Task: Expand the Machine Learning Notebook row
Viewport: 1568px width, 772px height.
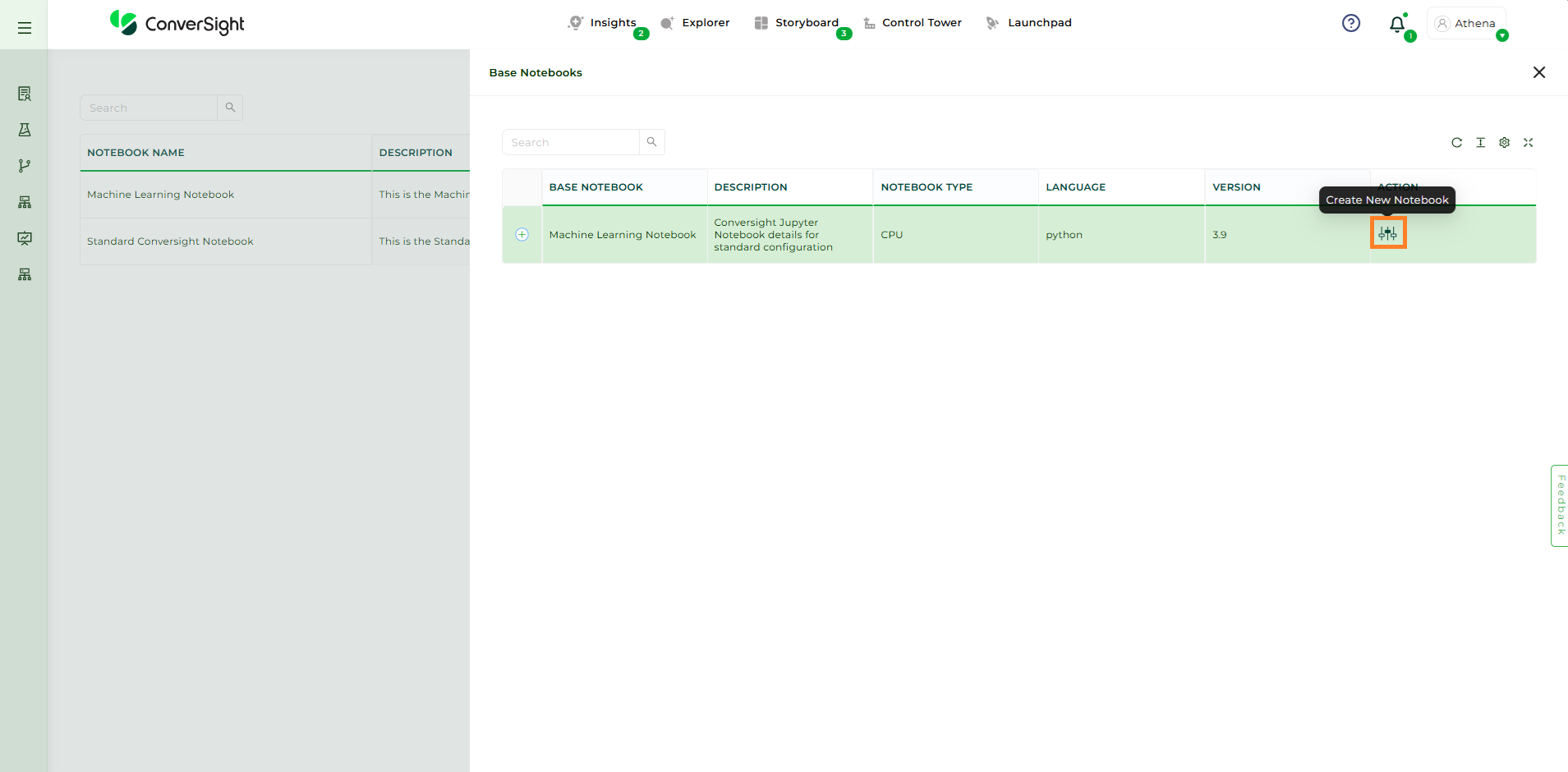Action: [522, 235]
